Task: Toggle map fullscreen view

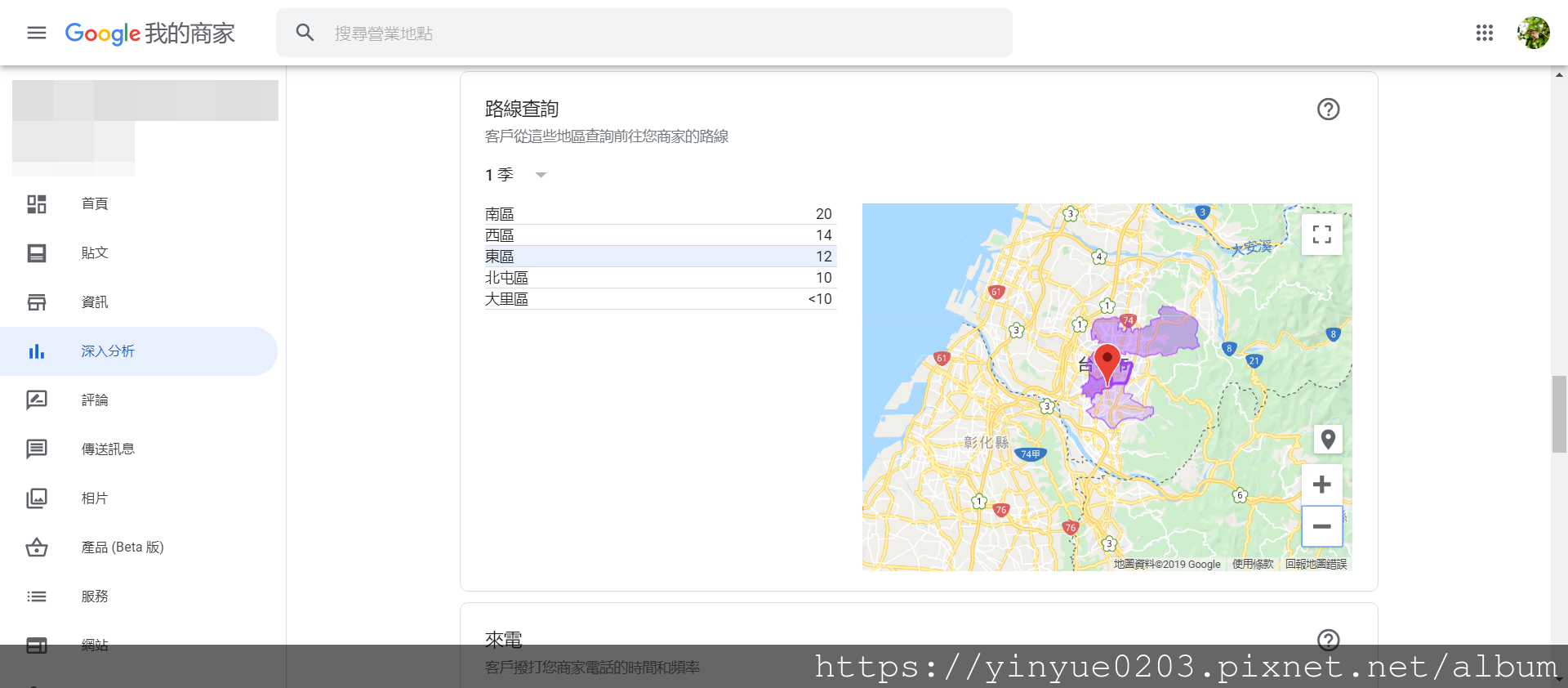Action: coord(1322,235)
